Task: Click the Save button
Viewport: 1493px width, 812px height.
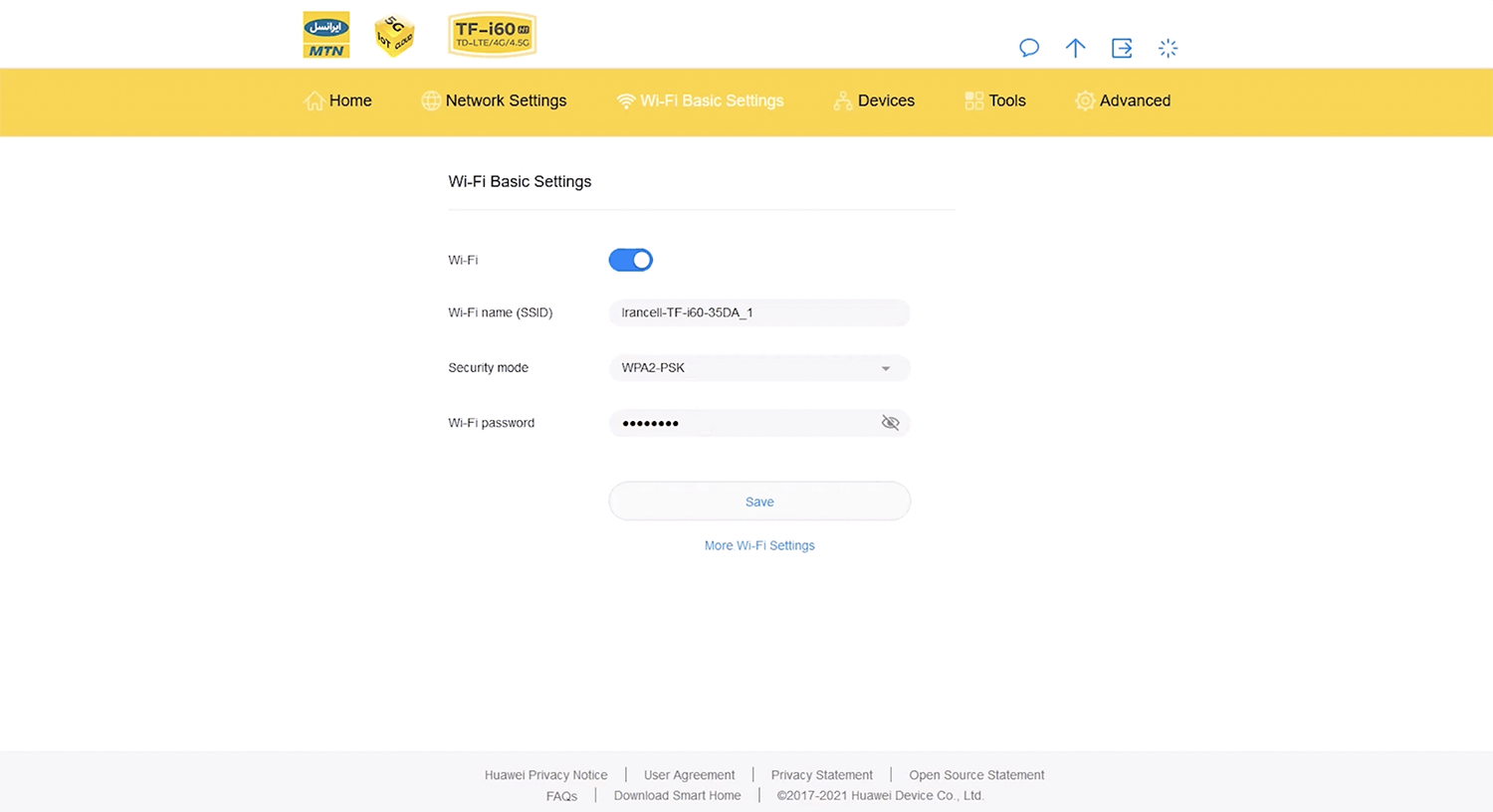Action: [759, 502]
